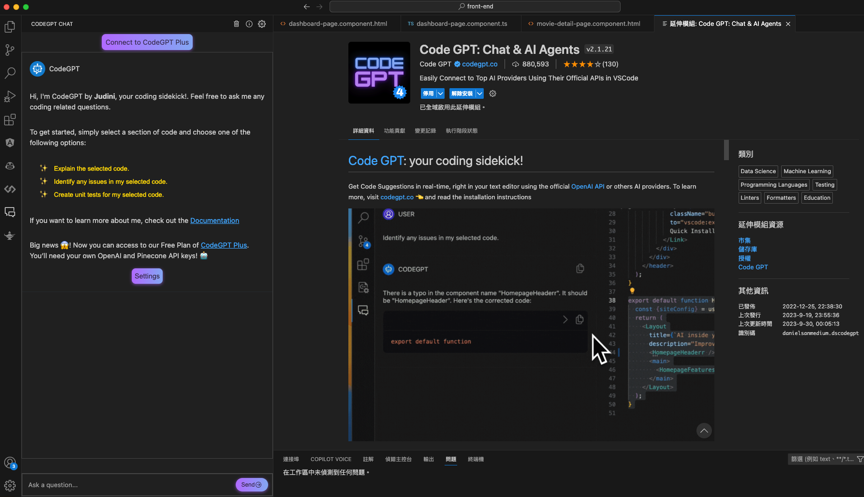
Task: Open the CodeGPT Plus link in the chat
Action: [x=224, y=245]
